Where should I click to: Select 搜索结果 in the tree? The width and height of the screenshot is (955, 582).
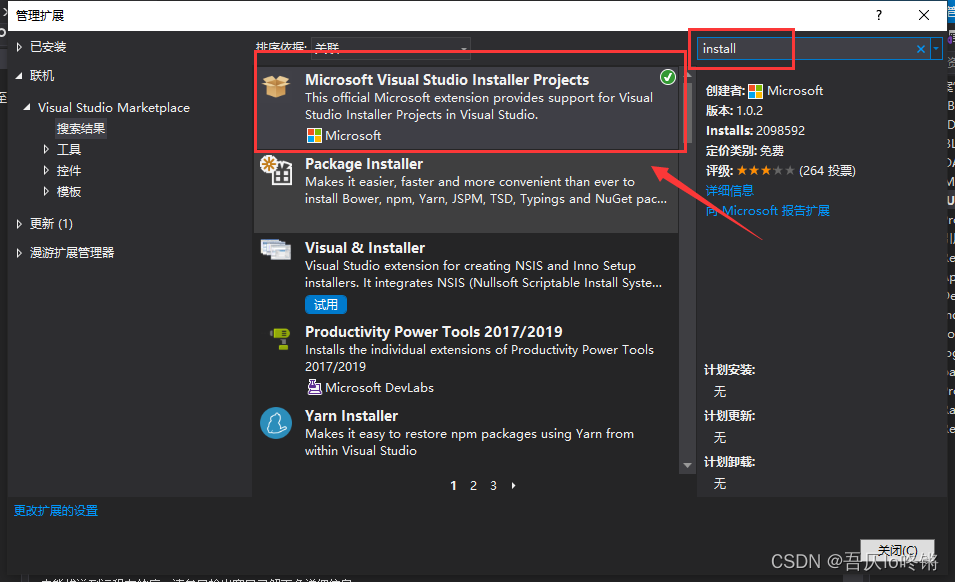[81, 128]
